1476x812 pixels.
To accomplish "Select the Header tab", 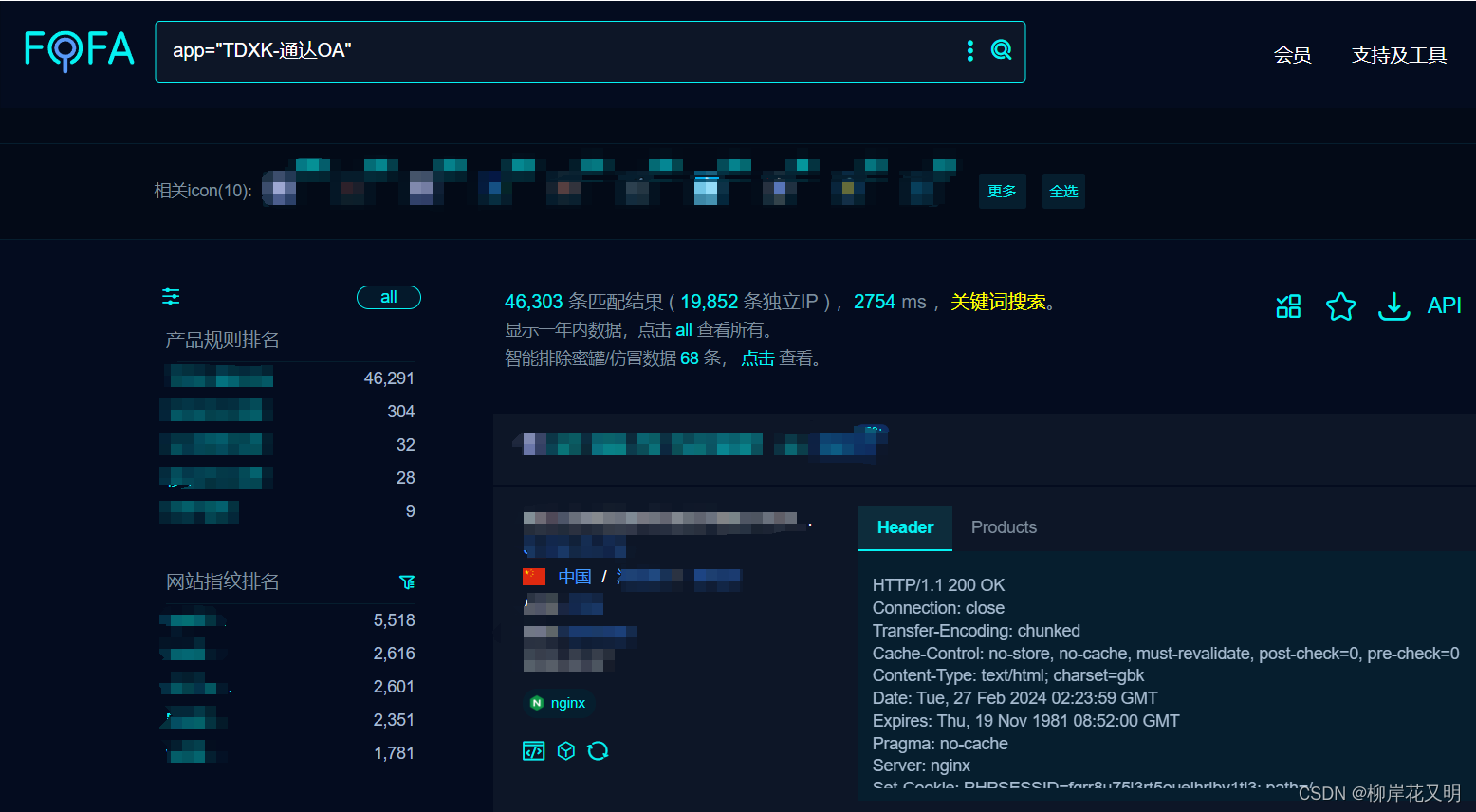I will pyautogui.click(x=905, y=527).
